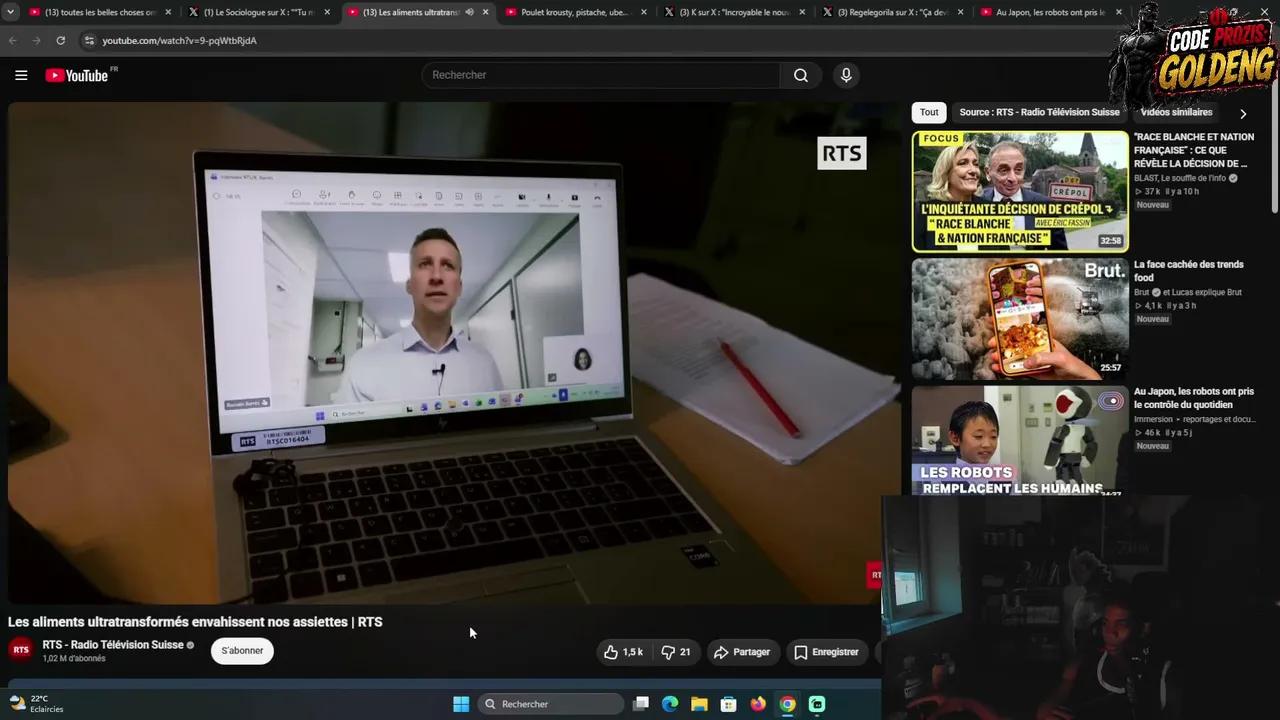Dislike the video with thumbs down

coord(676,652)
